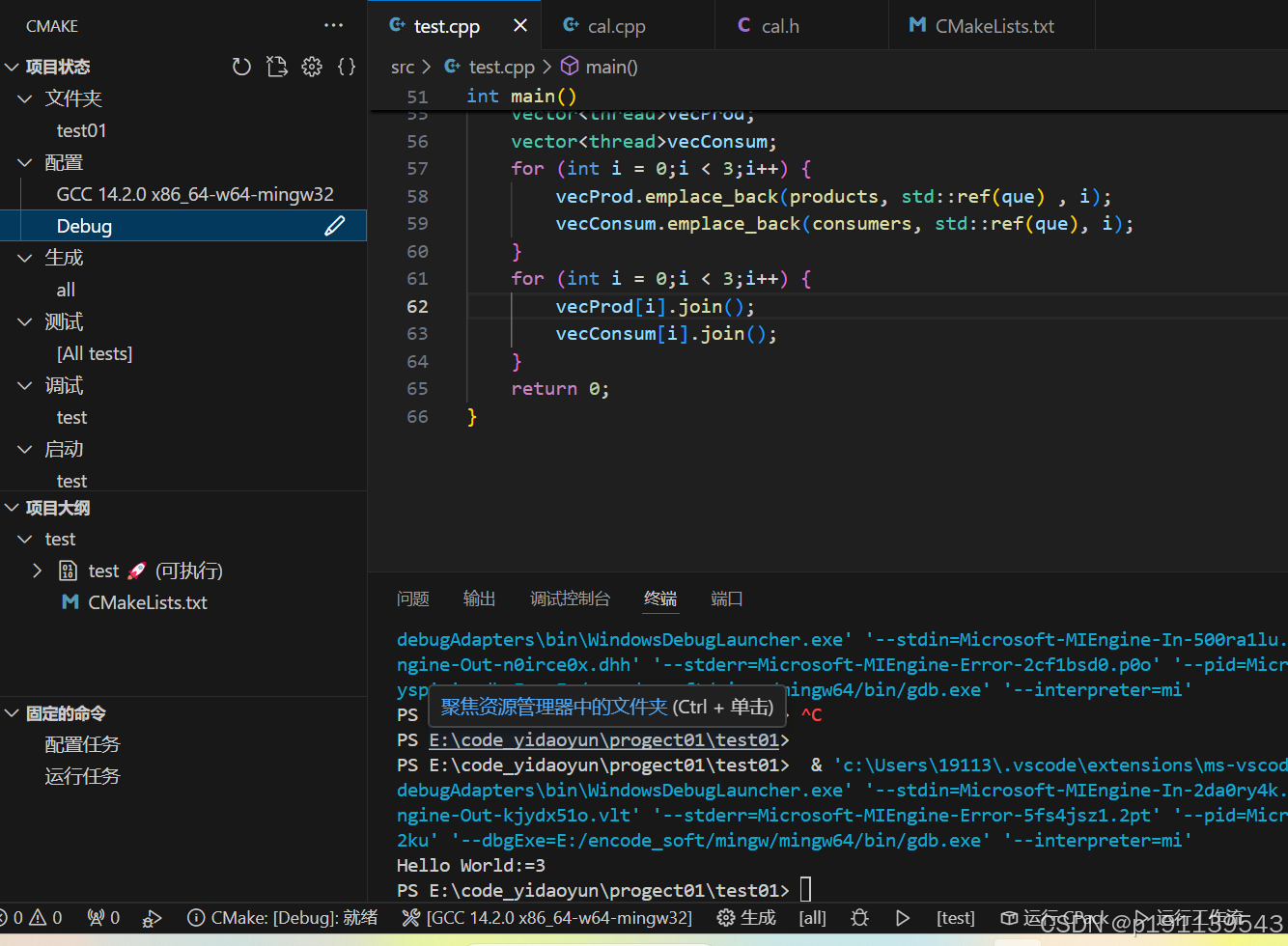The width and height of the screenshot is (1288, 946).
Task: Click the delete cache and reconfigure icon
Action: pyautogui.click(x=277, y=66)
